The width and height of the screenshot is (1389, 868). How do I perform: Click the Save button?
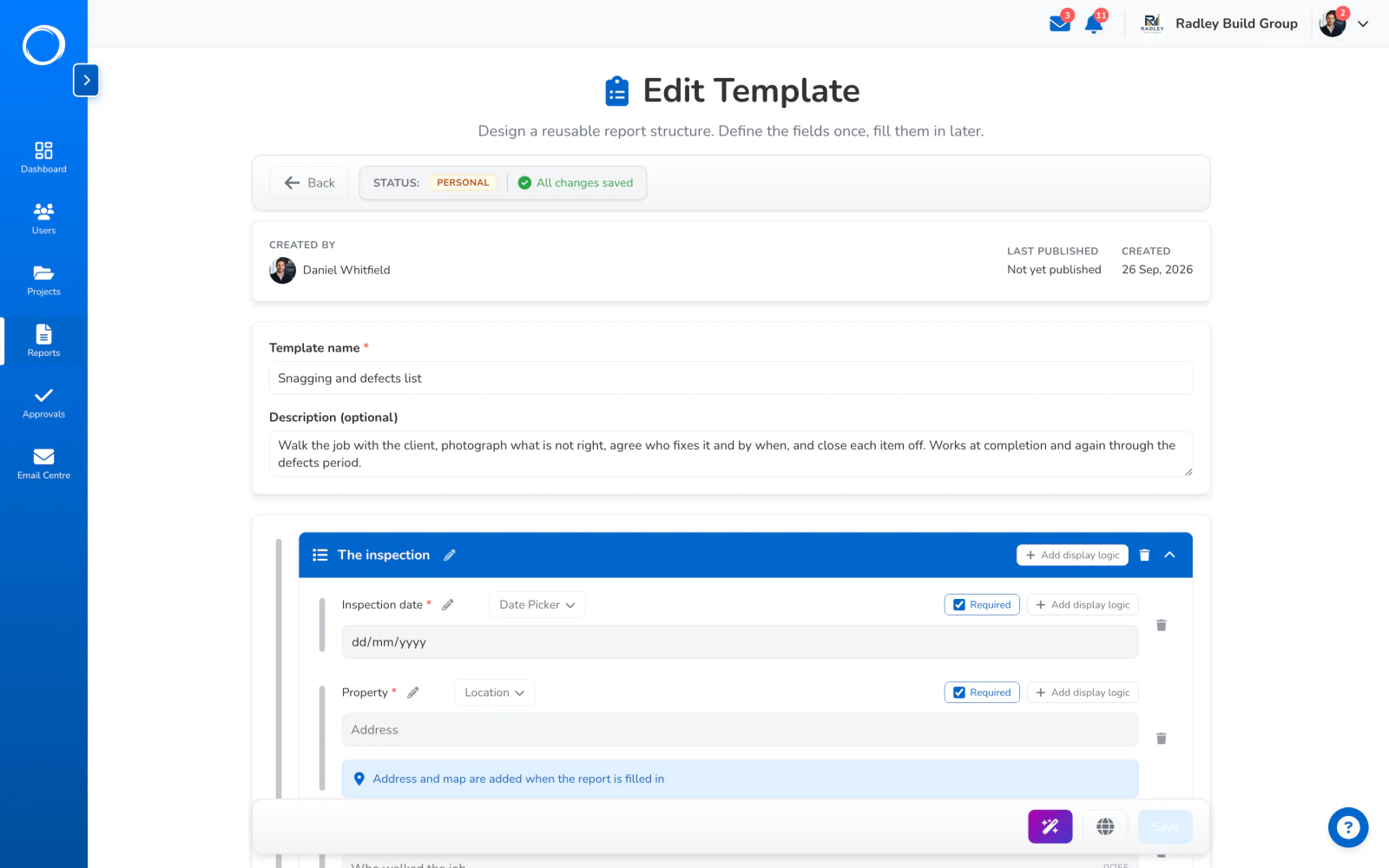coord(1165,827)
